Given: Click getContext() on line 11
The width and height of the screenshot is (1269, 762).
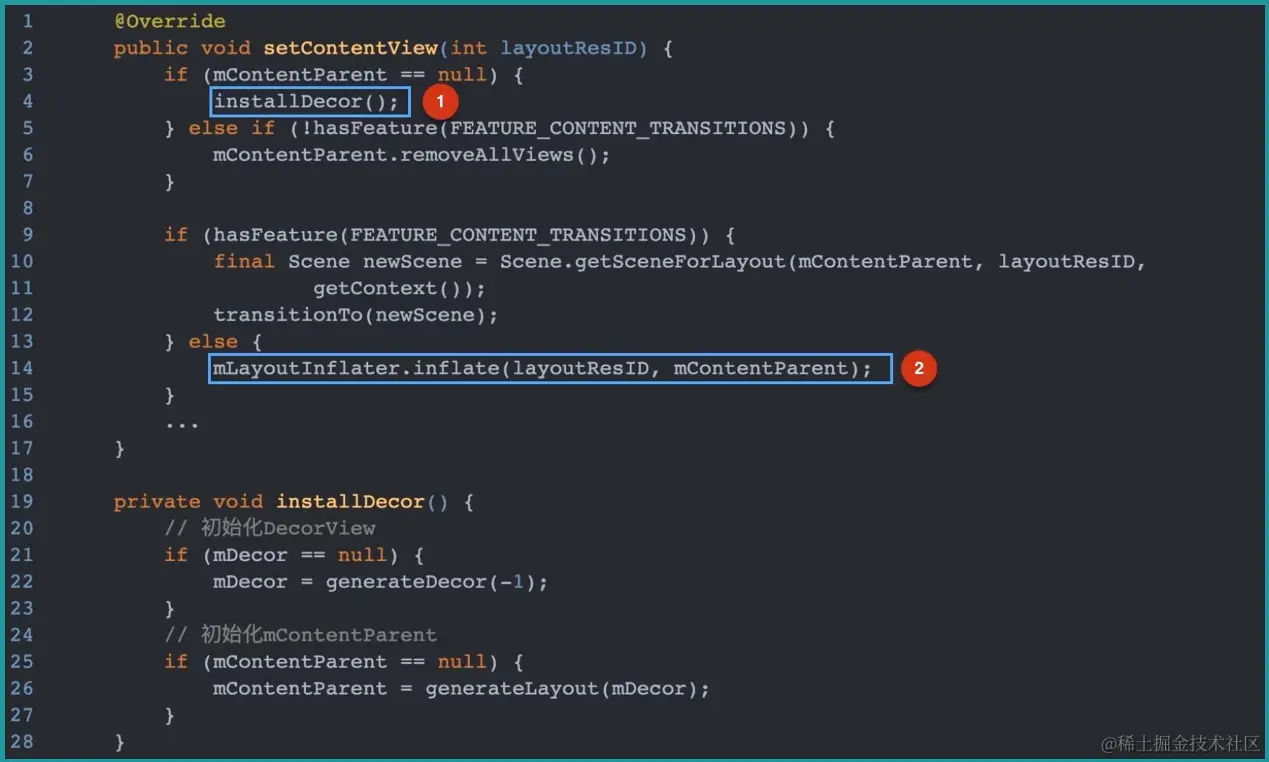Looking at the screenshot, I should pyautogui.click(x=393, y=288).
